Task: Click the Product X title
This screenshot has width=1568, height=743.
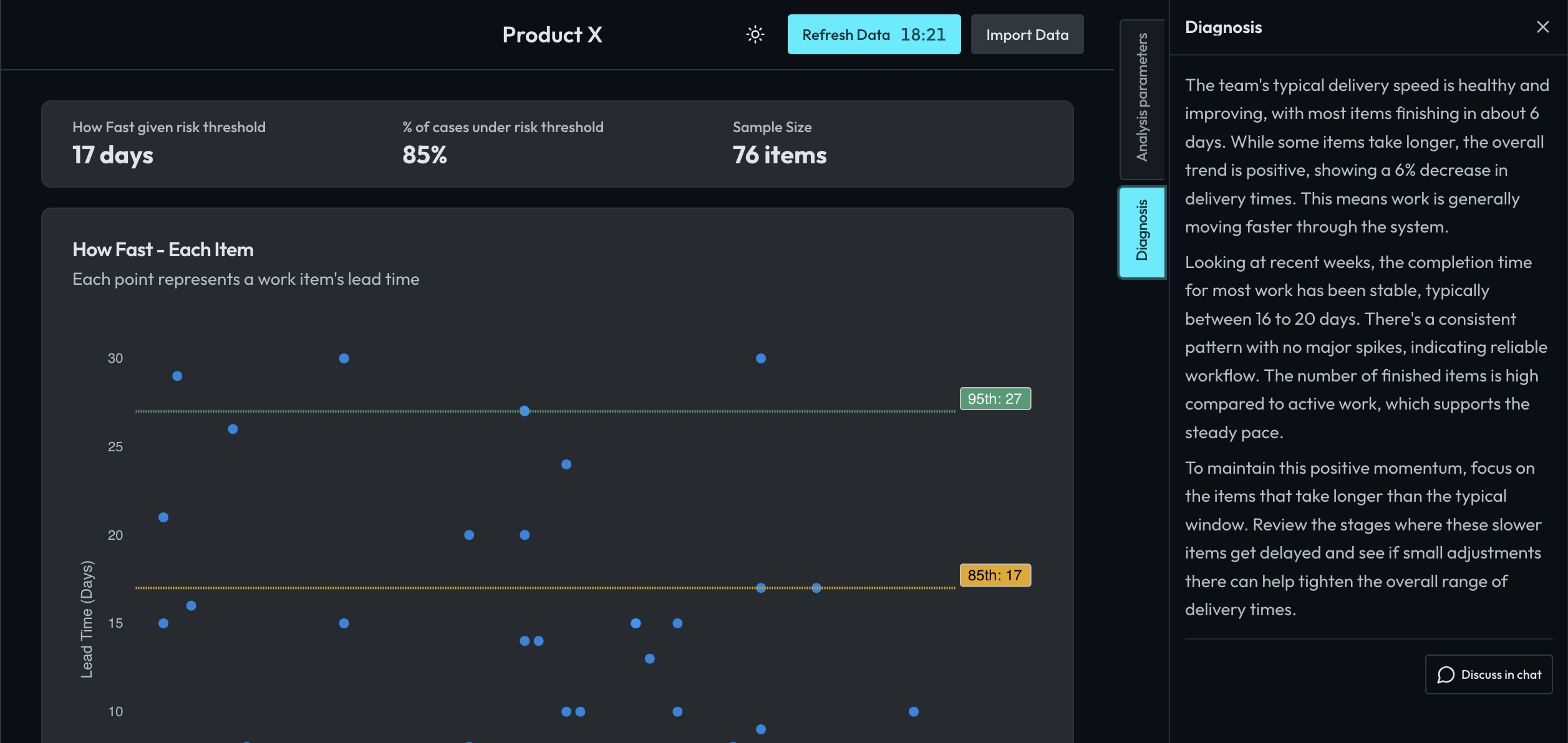Action: pyautogui.click(x=551, y=34)
